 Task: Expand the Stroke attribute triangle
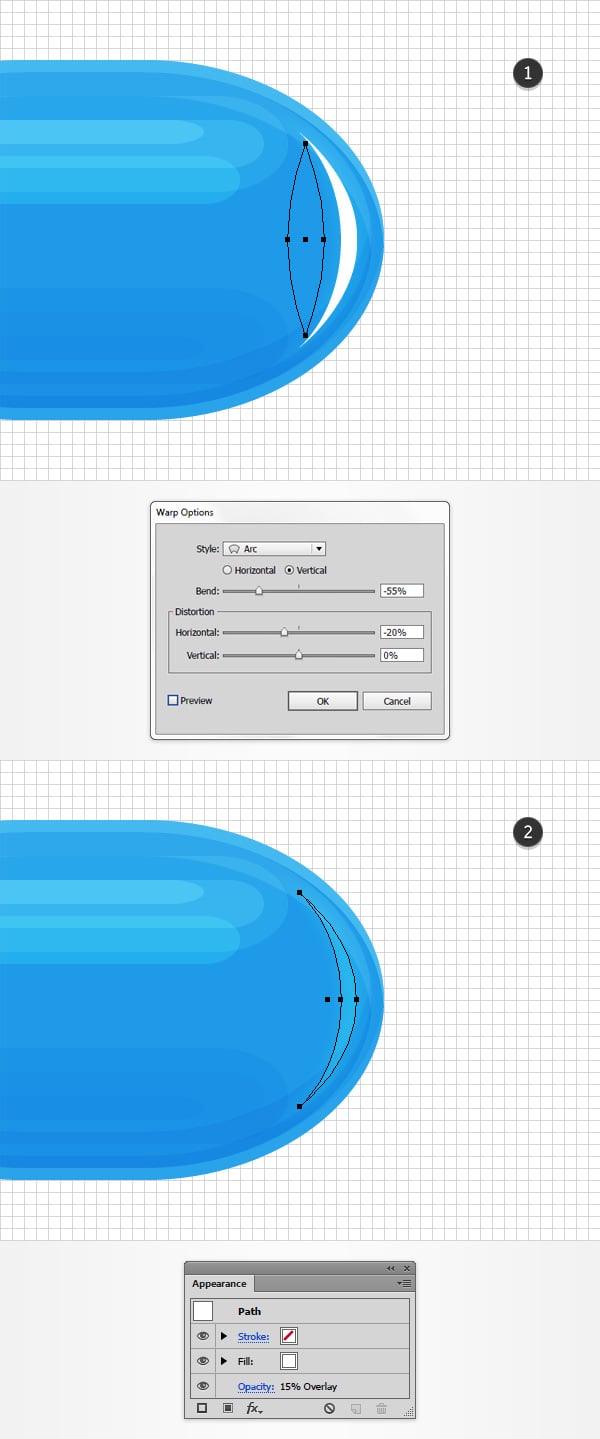pyautogui.click(x=224, y=1336)
